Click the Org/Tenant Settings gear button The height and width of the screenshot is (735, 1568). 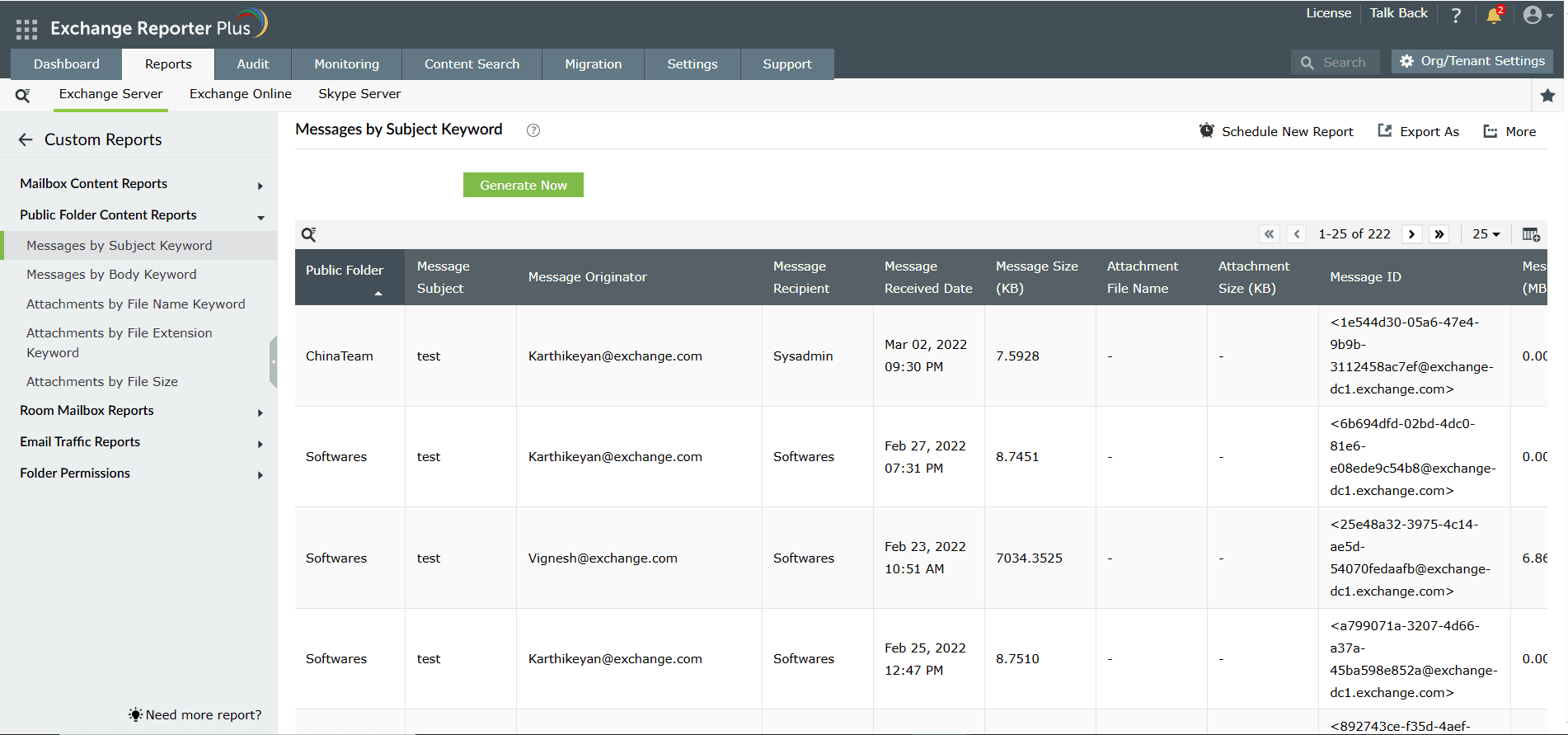tap(1472, 61)
